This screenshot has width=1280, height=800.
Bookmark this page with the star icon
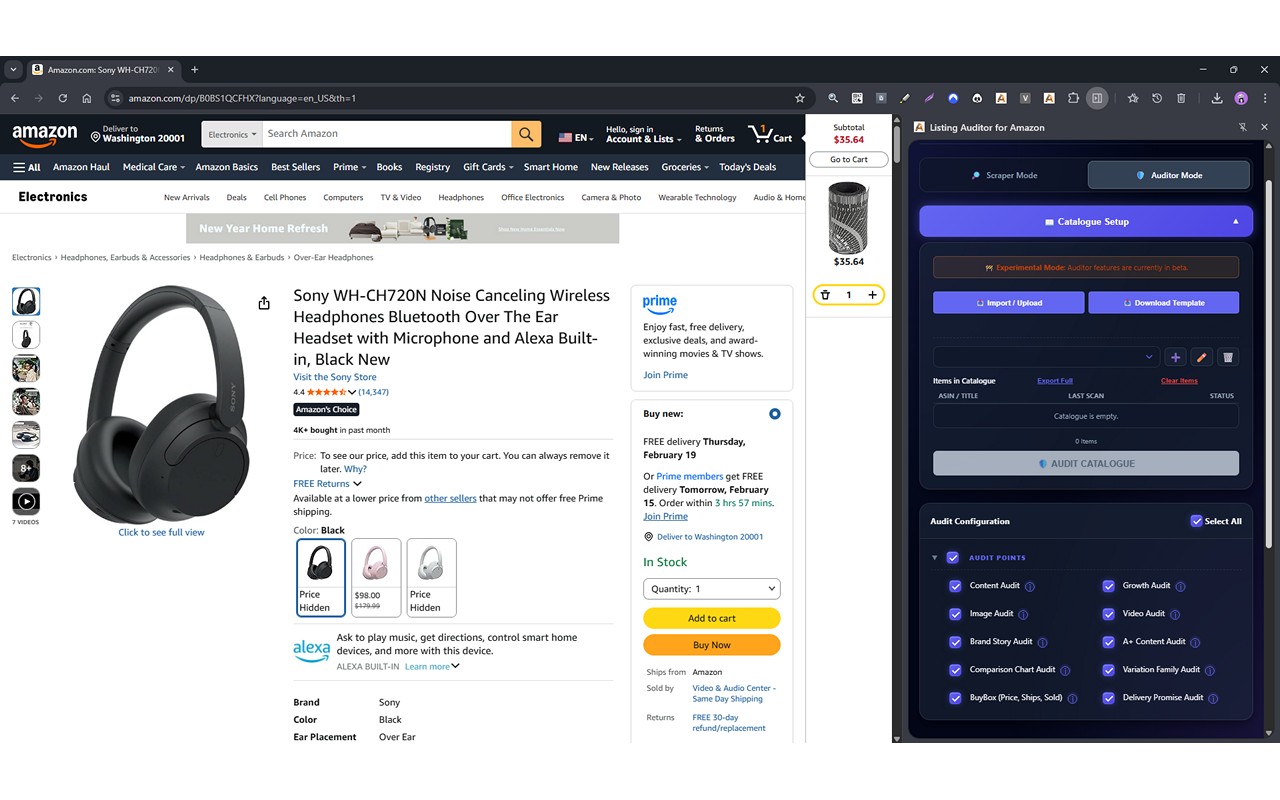[799, 98]
